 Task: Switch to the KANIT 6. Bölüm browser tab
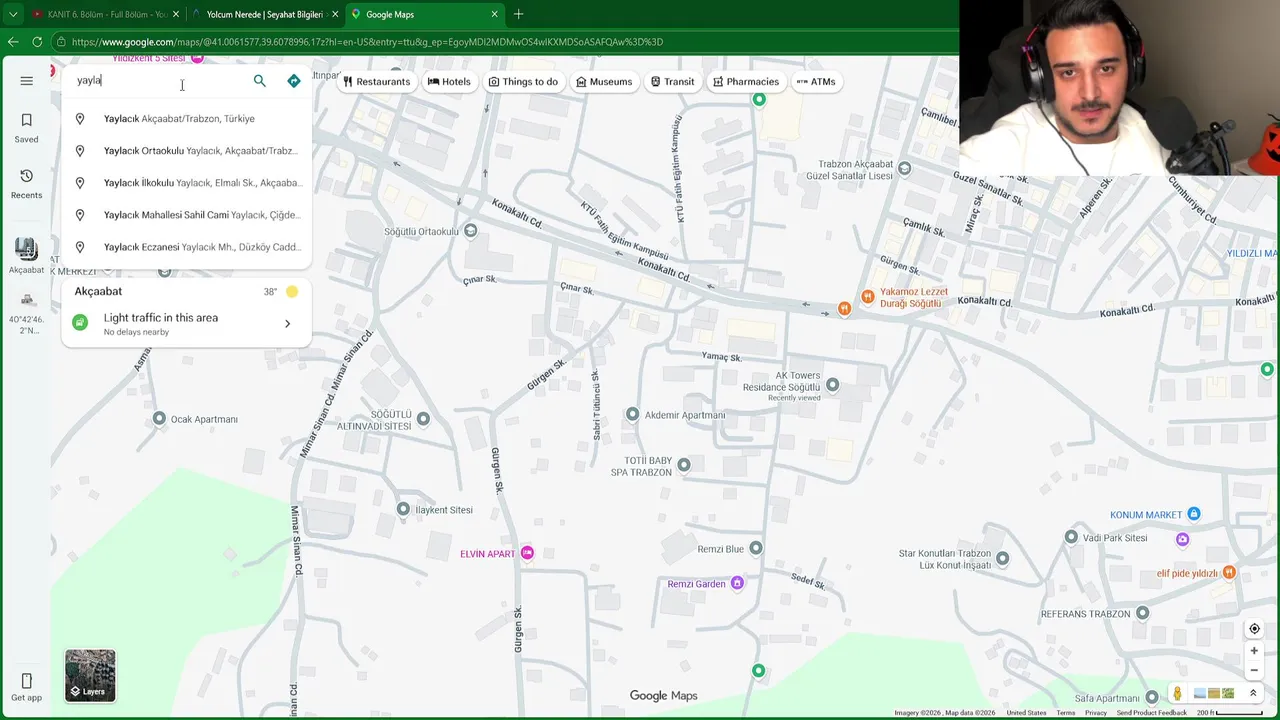[x=105, y=14]
